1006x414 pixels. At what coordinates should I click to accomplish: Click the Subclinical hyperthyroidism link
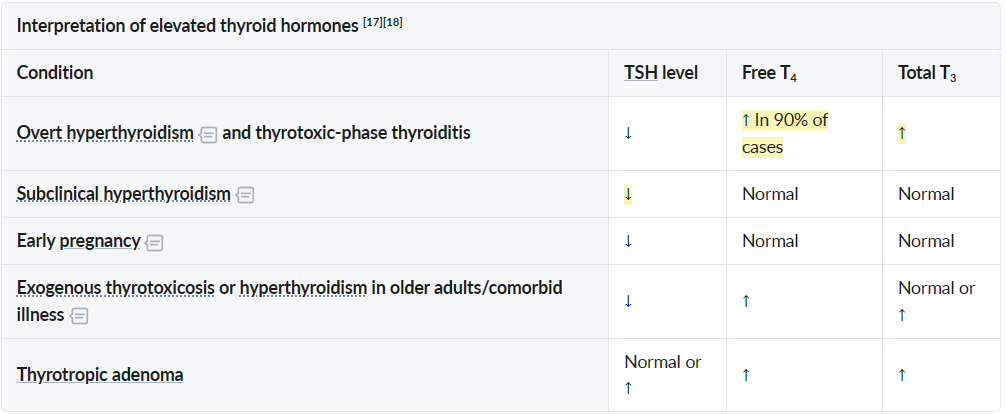[124, 194]
